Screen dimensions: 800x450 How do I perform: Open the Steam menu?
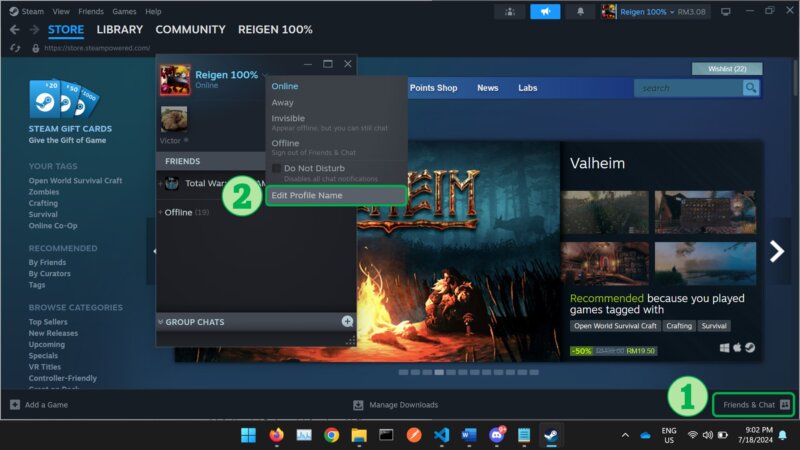(32, 11)
